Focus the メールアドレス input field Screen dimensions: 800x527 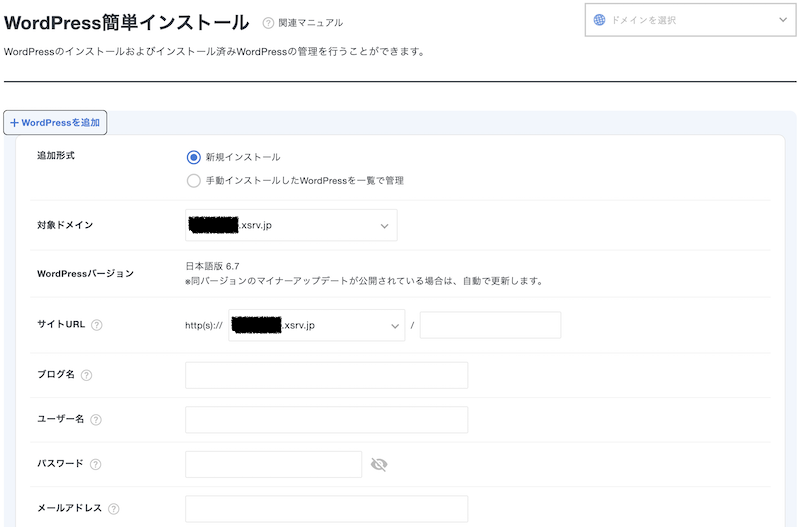coord(327,509)
